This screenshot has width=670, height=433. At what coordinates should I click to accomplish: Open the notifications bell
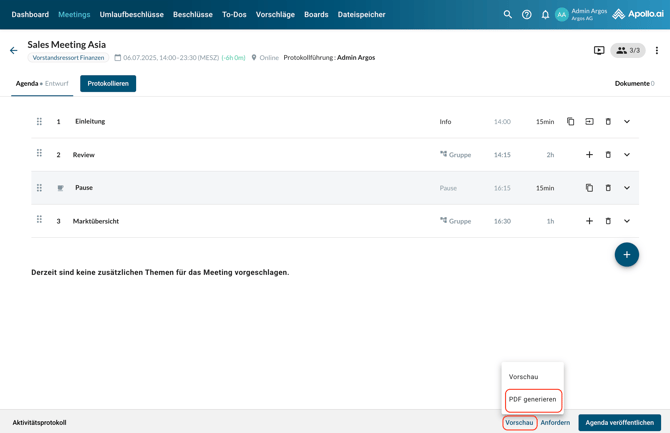pyautogui.click(x=545, y=15)
